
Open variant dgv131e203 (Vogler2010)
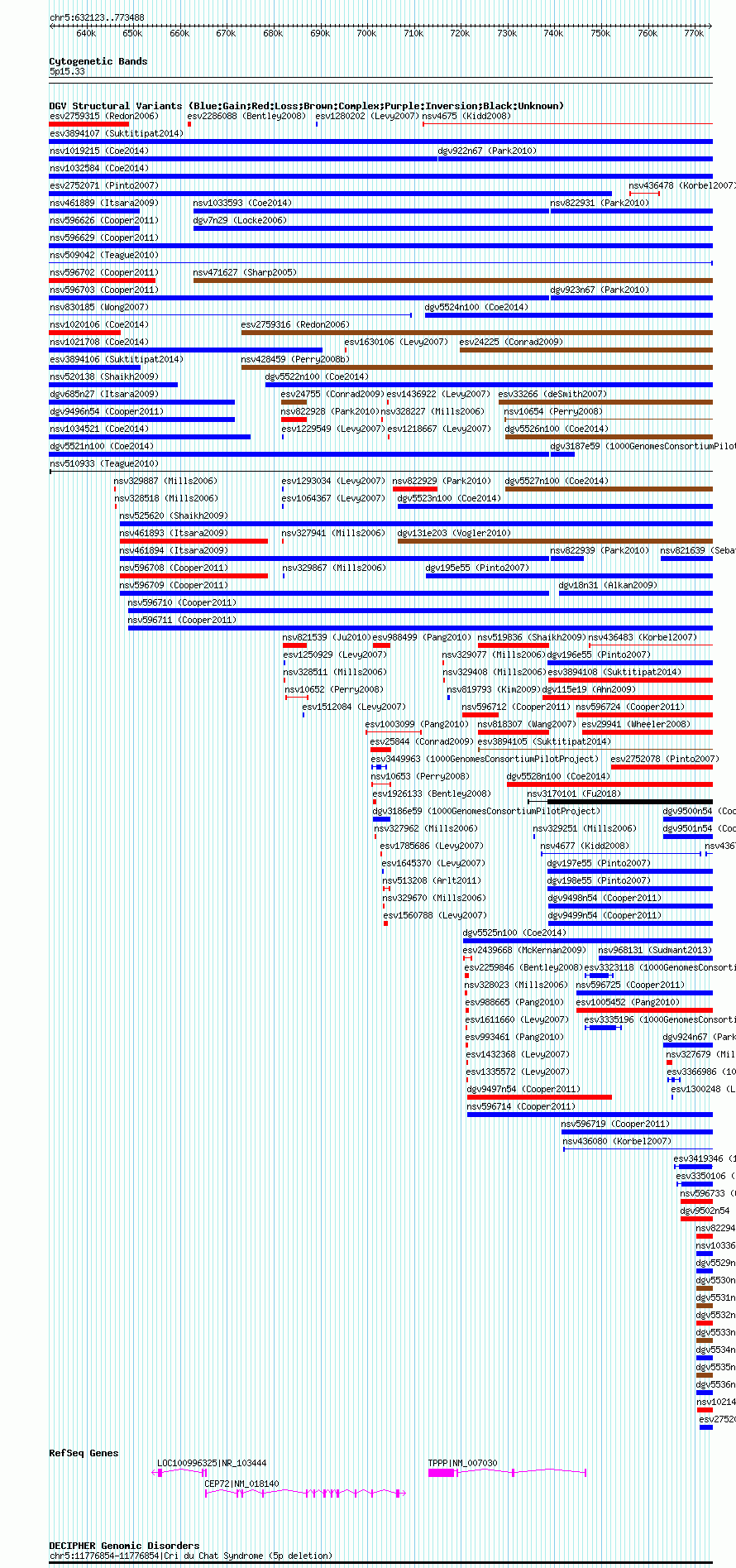click(x=454, y=534)
